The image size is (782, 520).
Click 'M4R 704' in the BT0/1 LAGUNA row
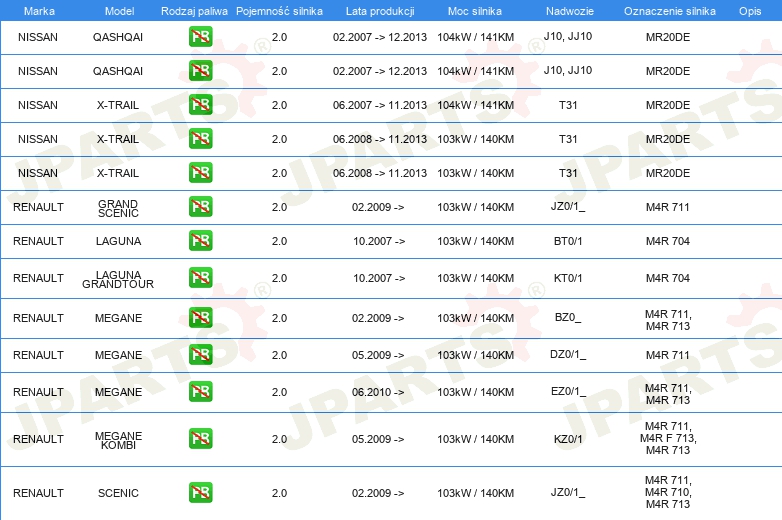[x=668, y=241]
